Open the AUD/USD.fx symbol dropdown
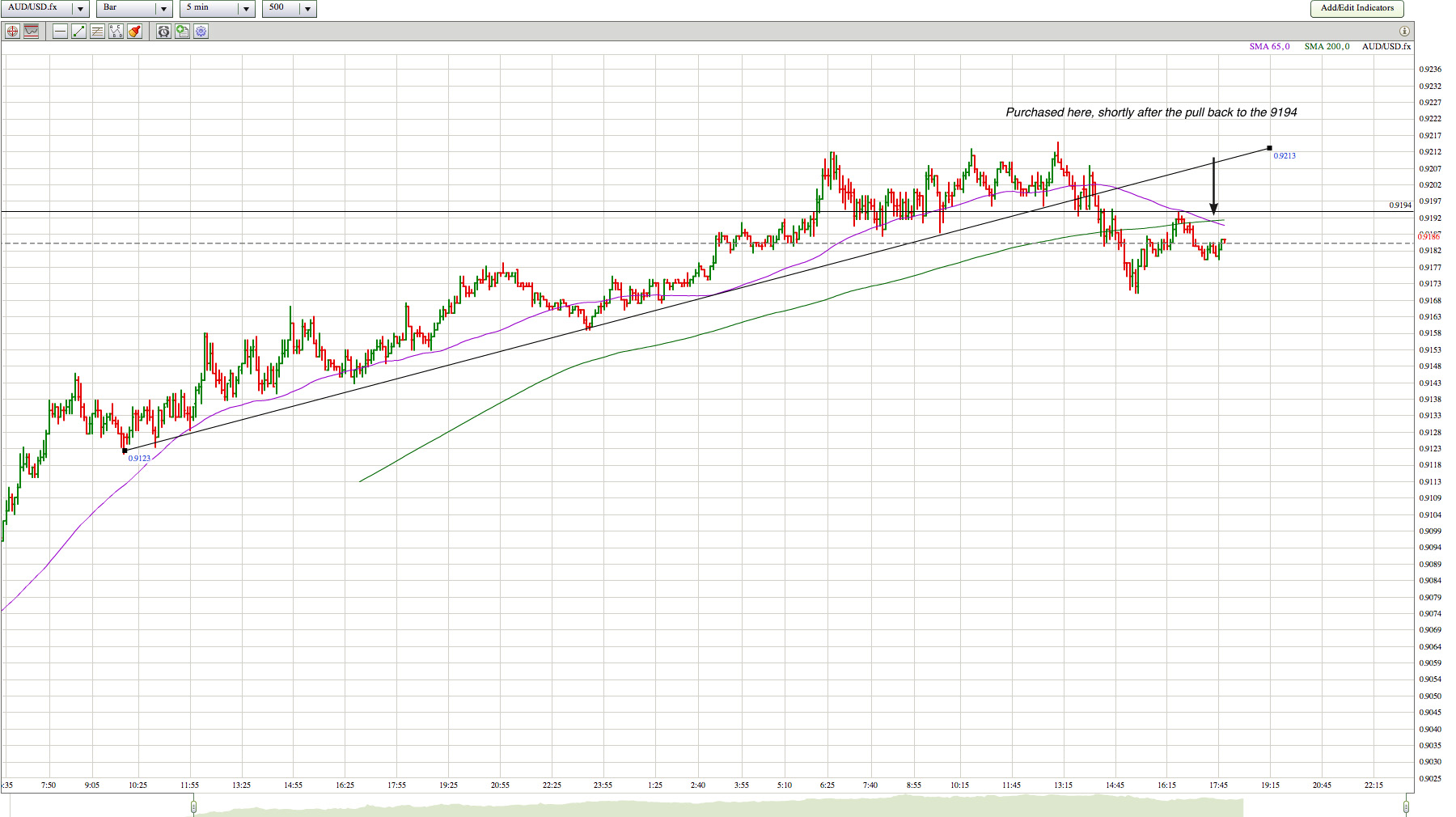This screenshot has width=1456, height=817. (x=79, y=9)
